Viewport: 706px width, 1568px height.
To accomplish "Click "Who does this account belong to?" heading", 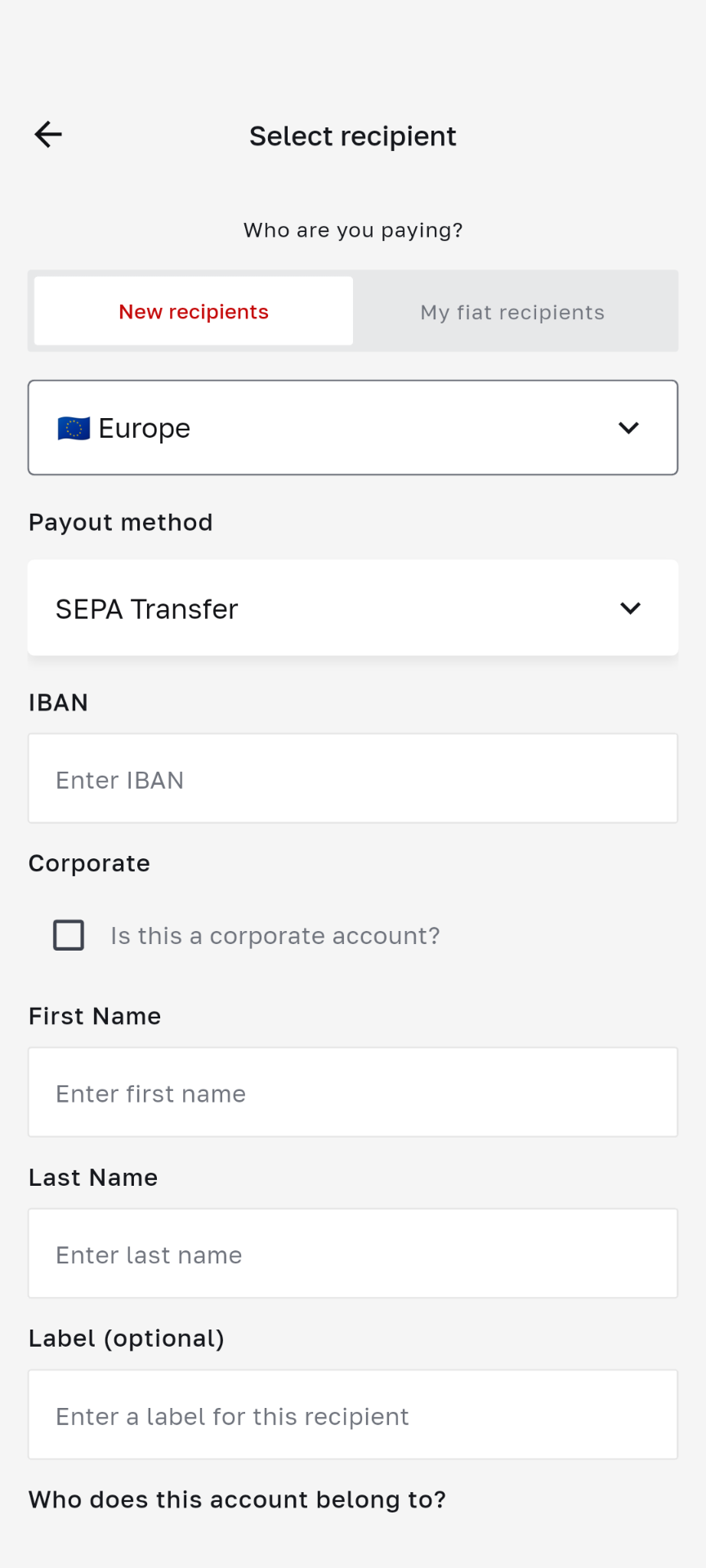I will [x=237, y=1499].
